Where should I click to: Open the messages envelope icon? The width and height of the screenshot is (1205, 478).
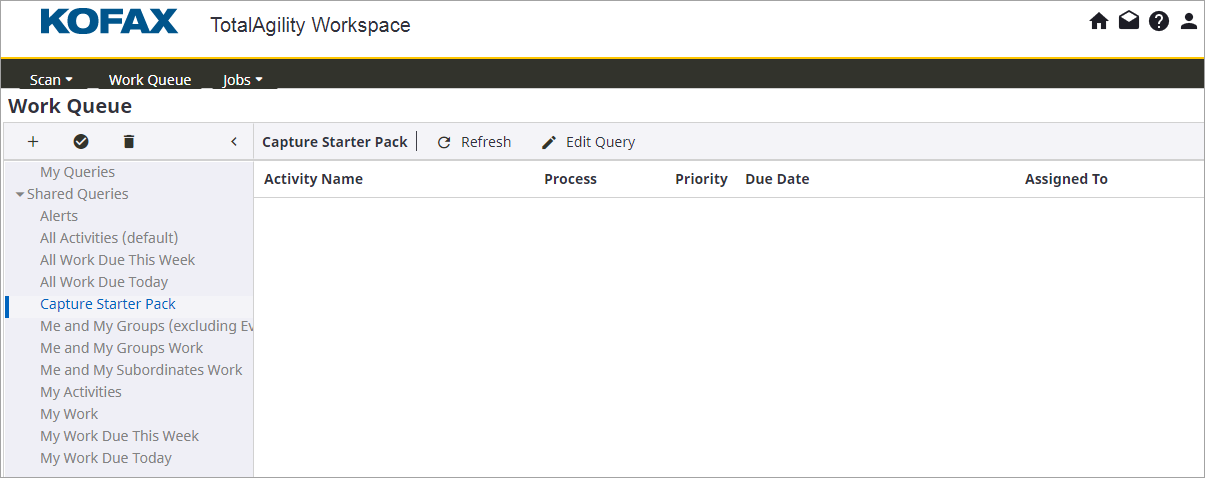tap(1129, 21)
